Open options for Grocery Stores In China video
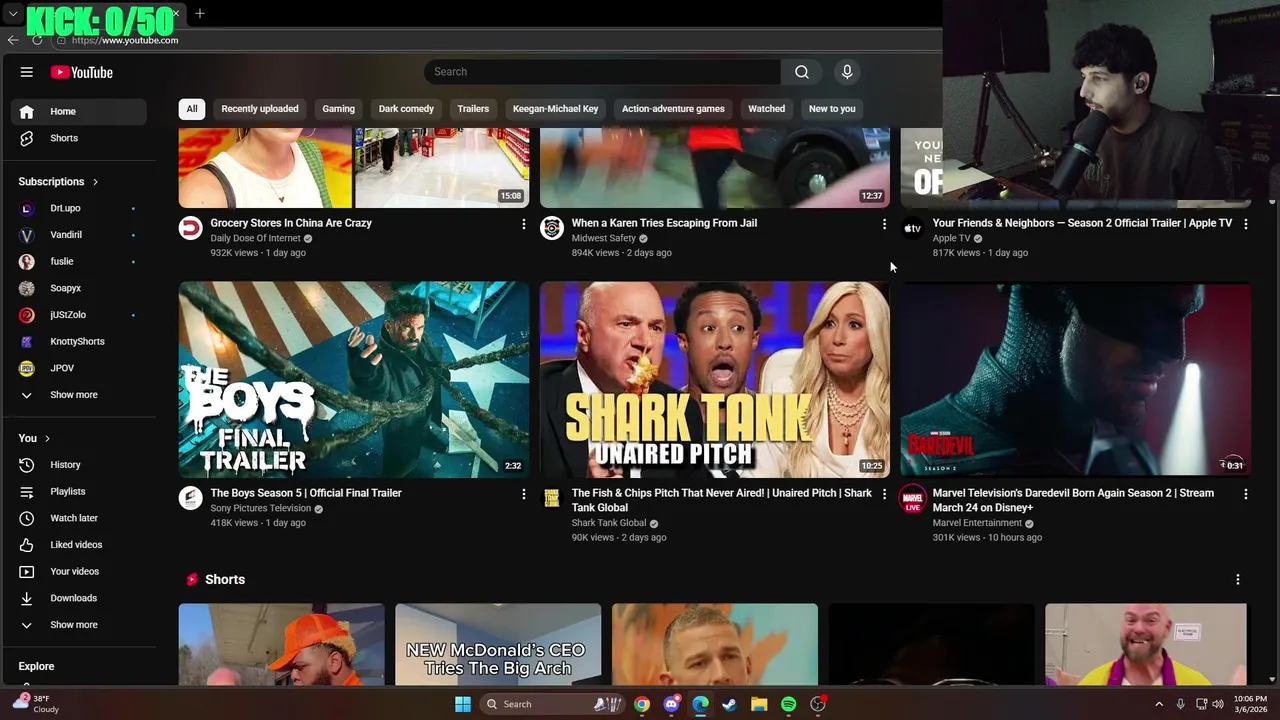1280x720 pixels. coord(523,224)
